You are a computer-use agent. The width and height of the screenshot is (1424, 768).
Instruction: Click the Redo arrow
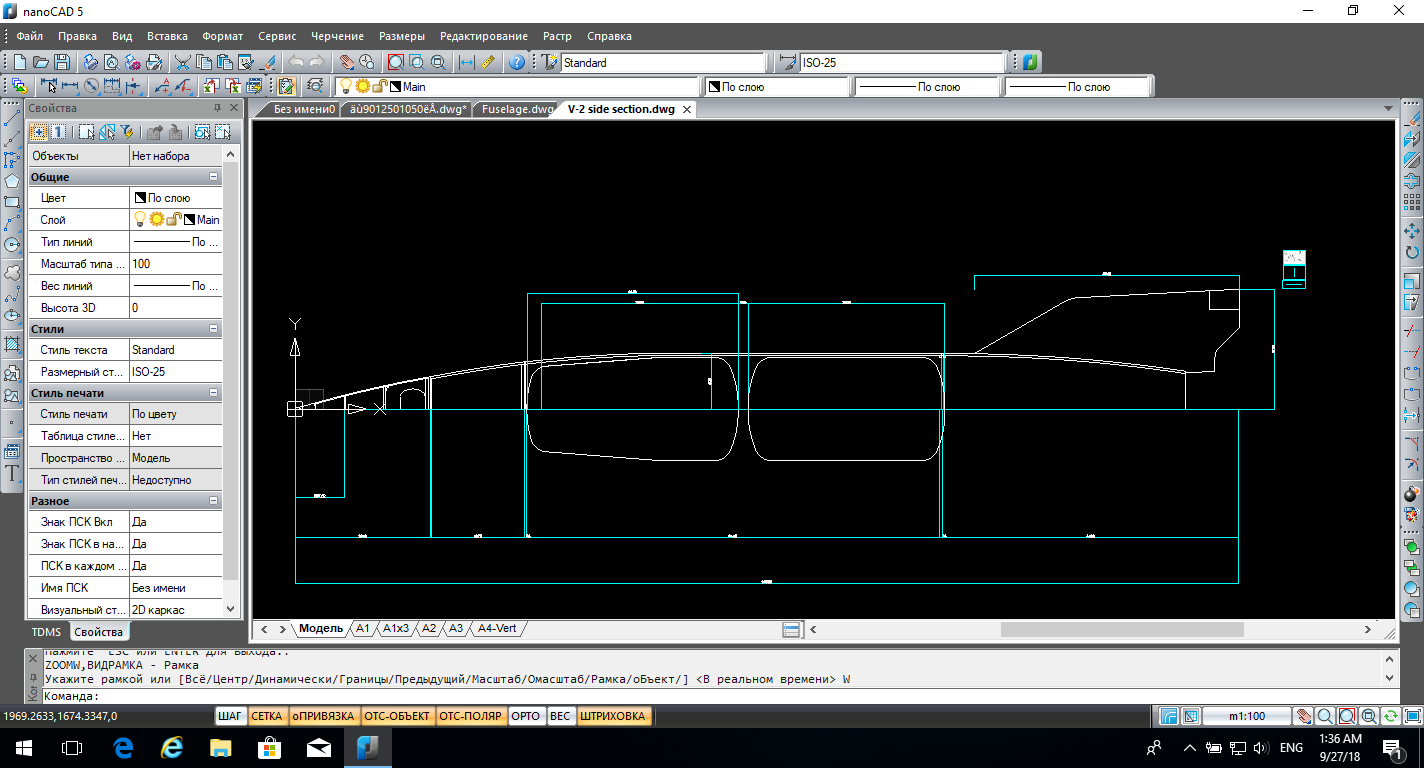click(316, 62)
